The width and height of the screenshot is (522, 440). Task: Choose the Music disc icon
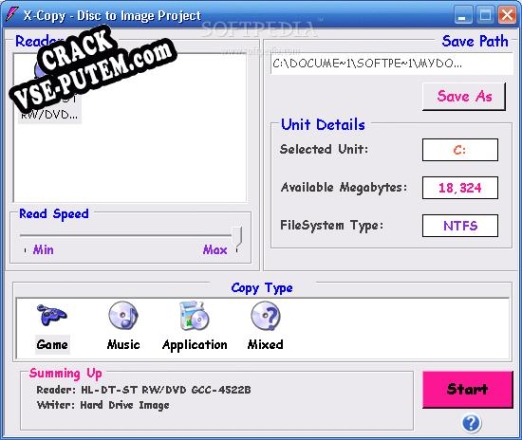(x=123, y=315)
